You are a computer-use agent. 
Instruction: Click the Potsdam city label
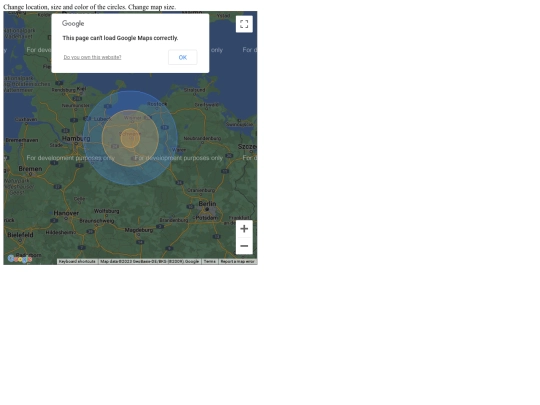(206, 218)
